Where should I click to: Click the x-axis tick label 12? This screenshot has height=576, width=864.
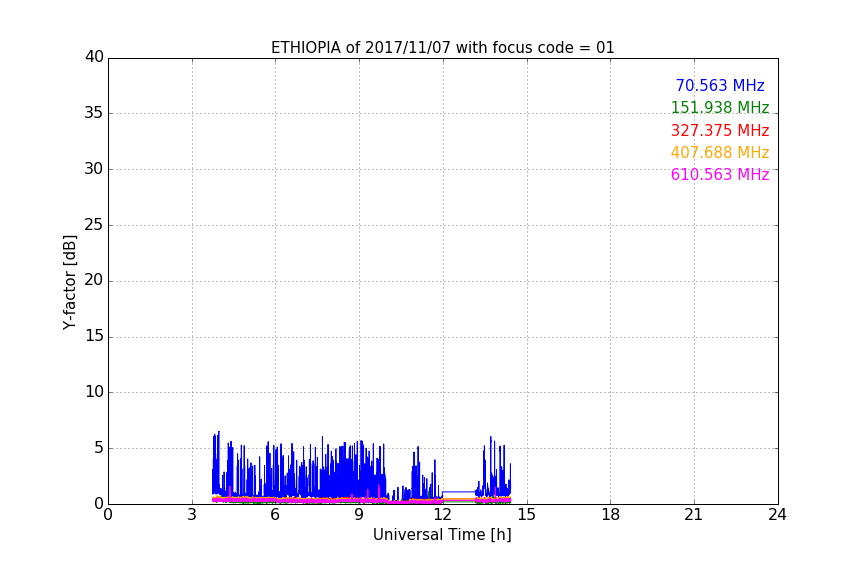click(x=442, y=515)
